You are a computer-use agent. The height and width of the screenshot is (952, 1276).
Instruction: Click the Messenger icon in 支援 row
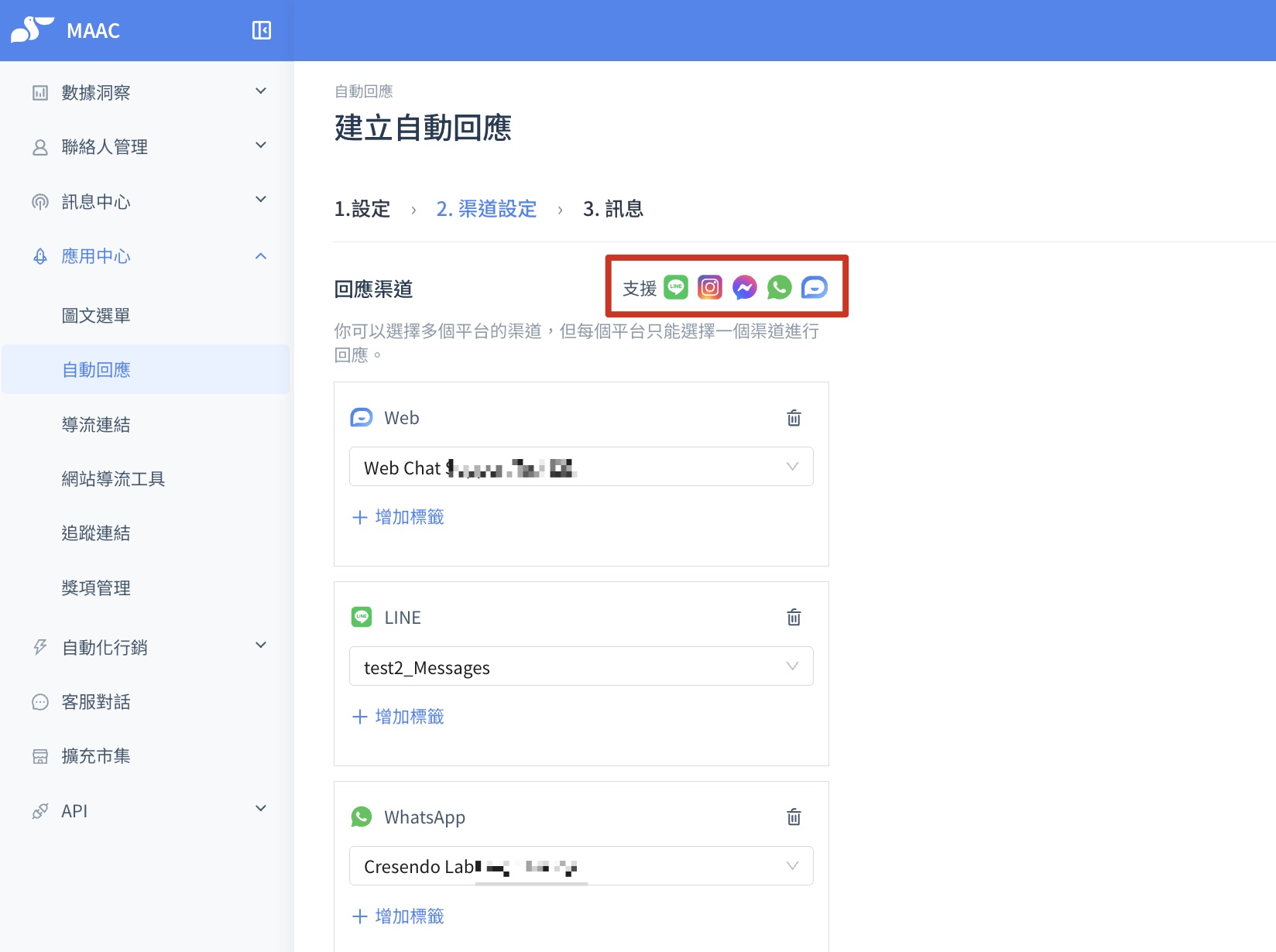coord(745,287)
